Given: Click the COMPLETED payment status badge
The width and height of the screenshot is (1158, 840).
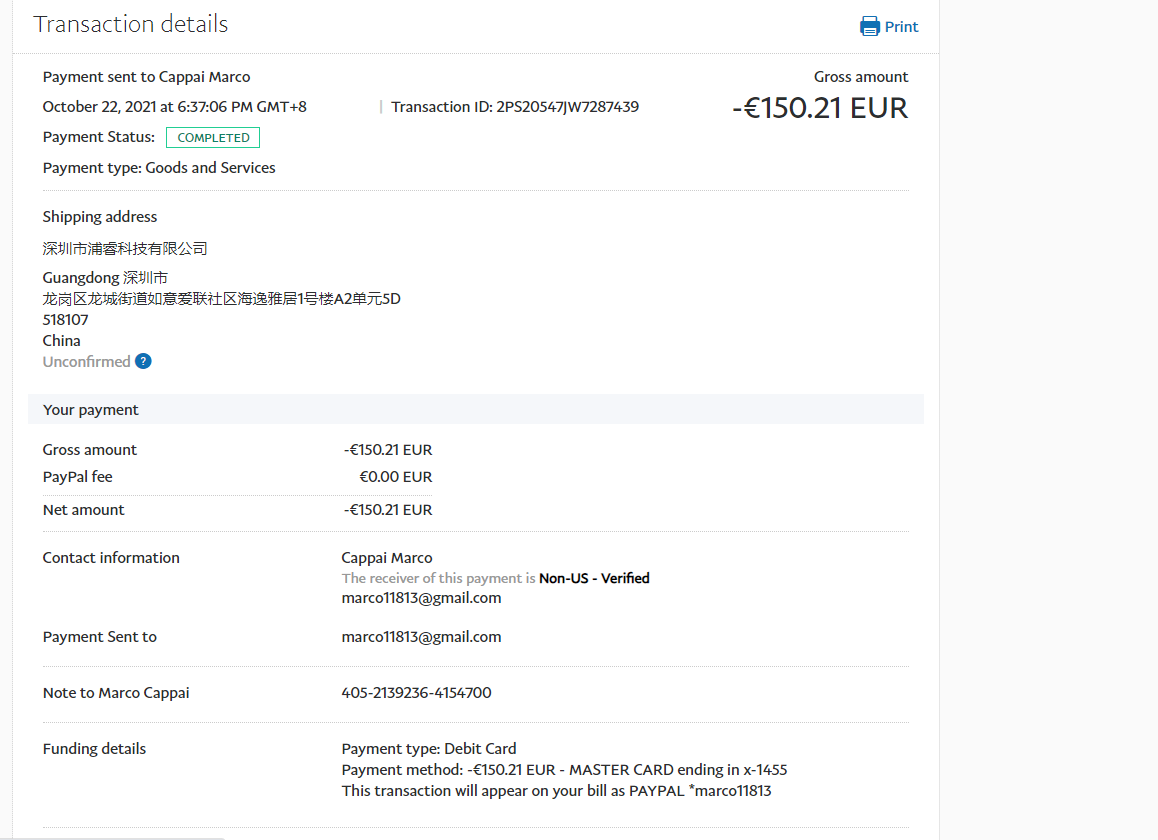Looking at the screenshot, I should 213,138.
